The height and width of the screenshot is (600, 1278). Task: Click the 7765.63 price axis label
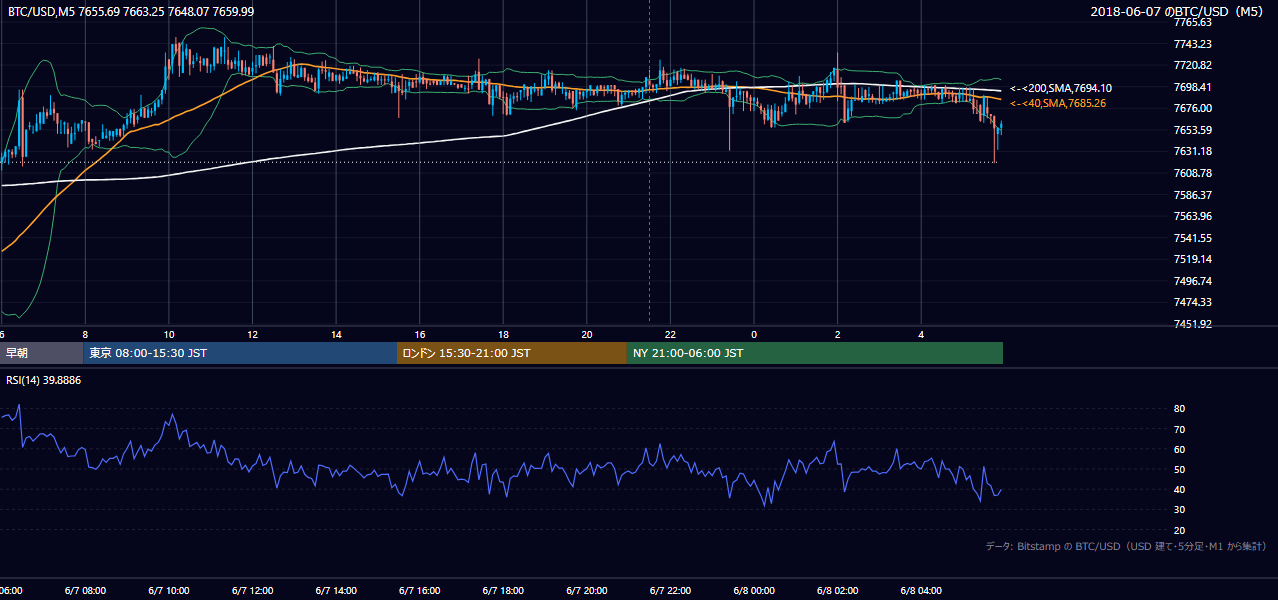pyautogui.click(x=1193, y=22)
